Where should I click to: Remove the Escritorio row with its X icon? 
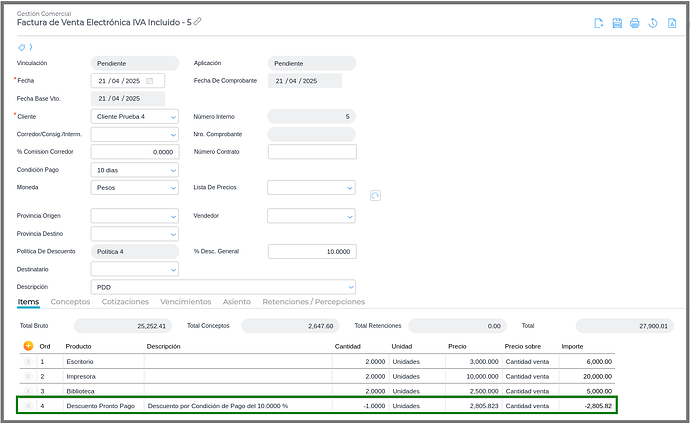28,361
